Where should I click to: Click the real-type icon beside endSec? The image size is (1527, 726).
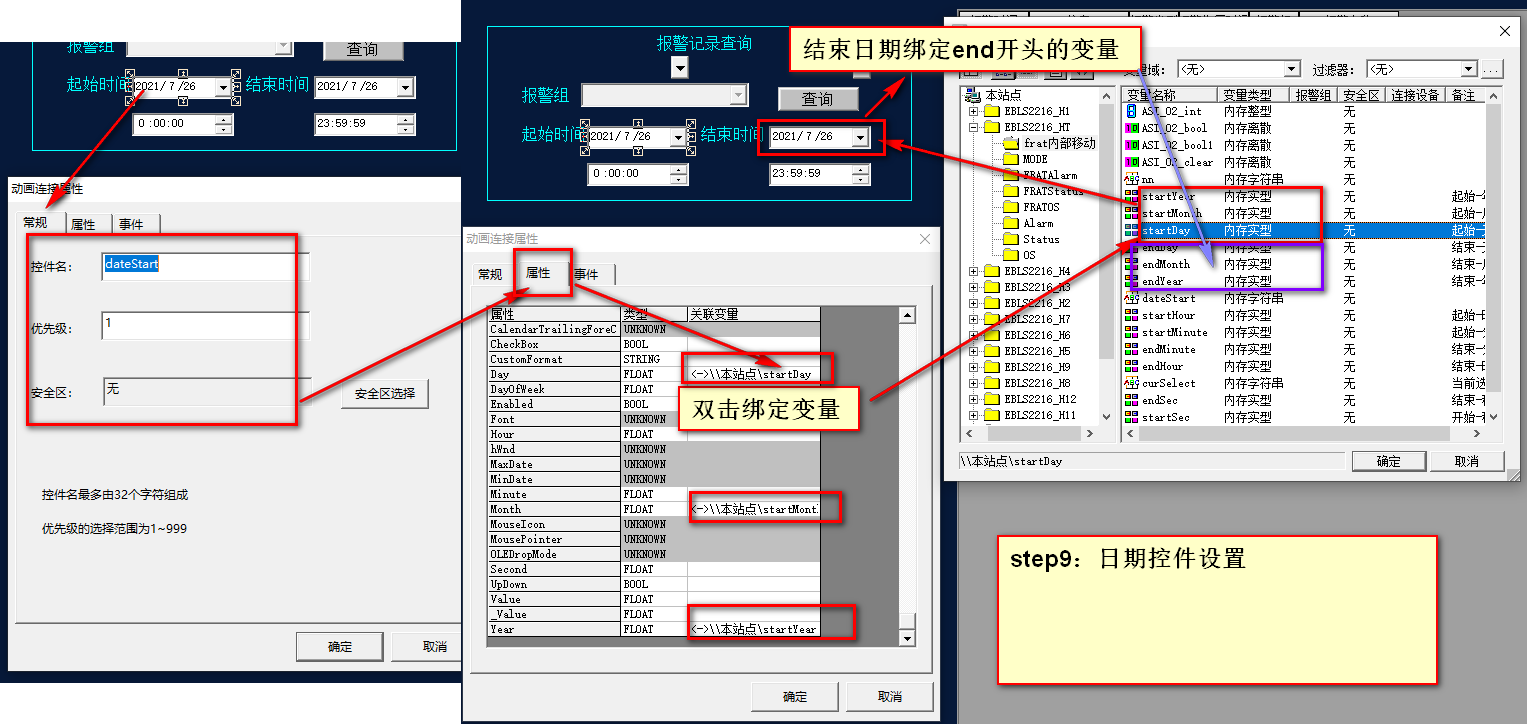[1131, 400]
